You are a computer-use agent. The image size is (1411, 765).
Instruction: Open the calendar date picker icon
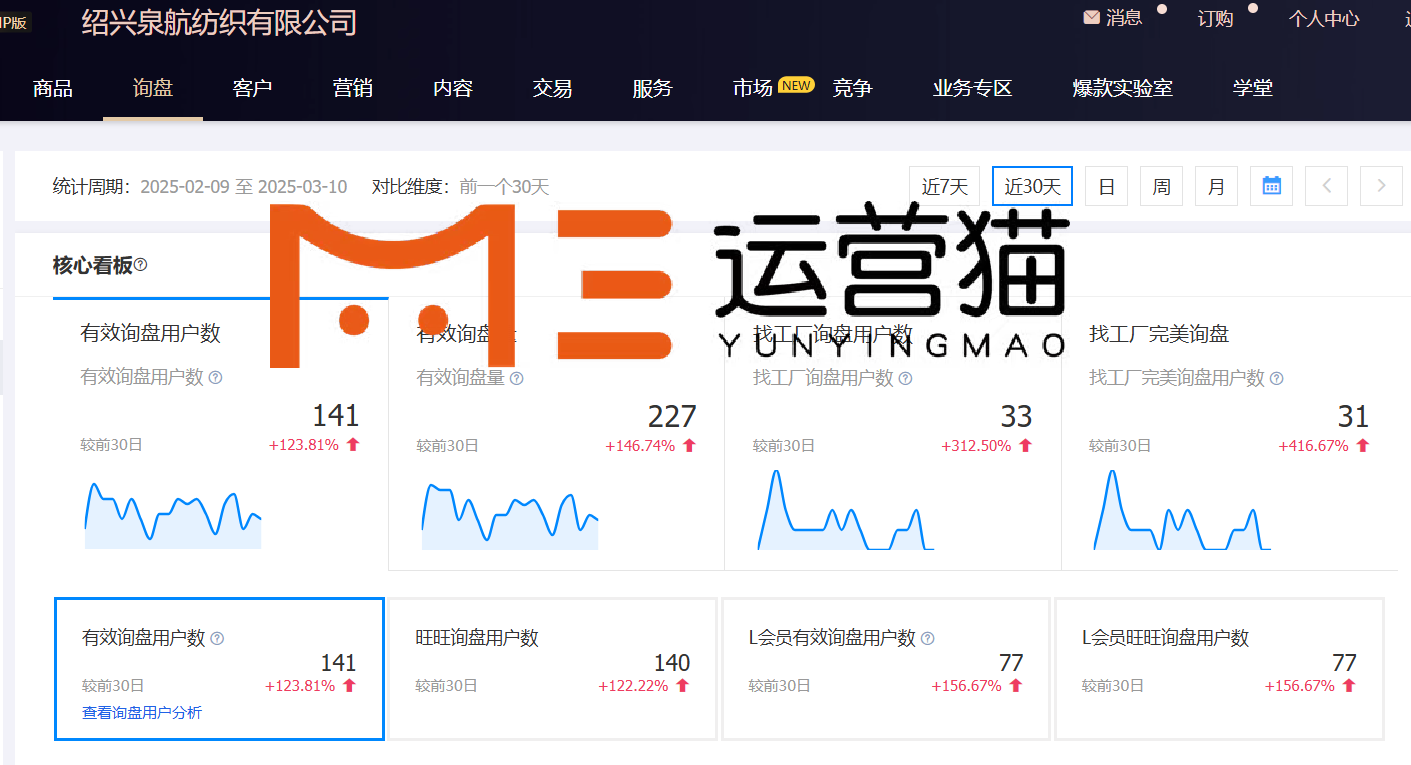tap(1271, 186)
